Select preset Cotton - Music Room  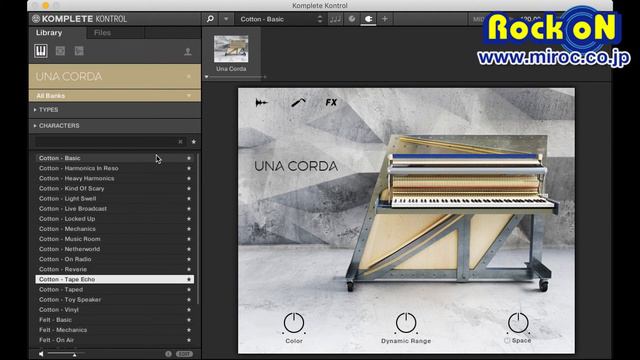(x=115, y=239)
